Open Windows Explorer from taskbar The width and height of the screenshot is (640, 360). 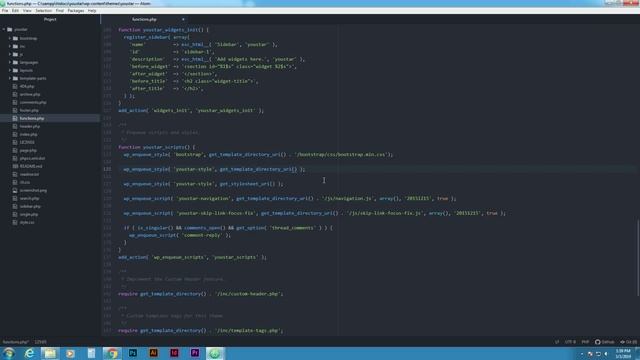pyautogui.click(x=50, y=353)
